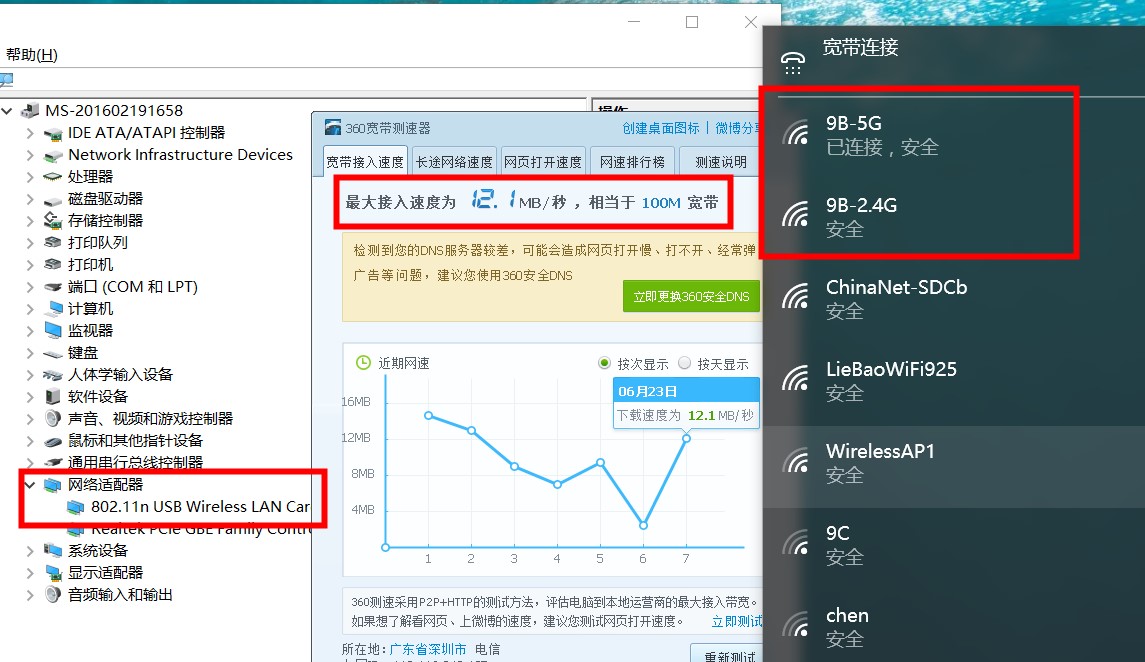Click the 创建桌面图标 link
The image size is (1145, 662).
point(661,128)
